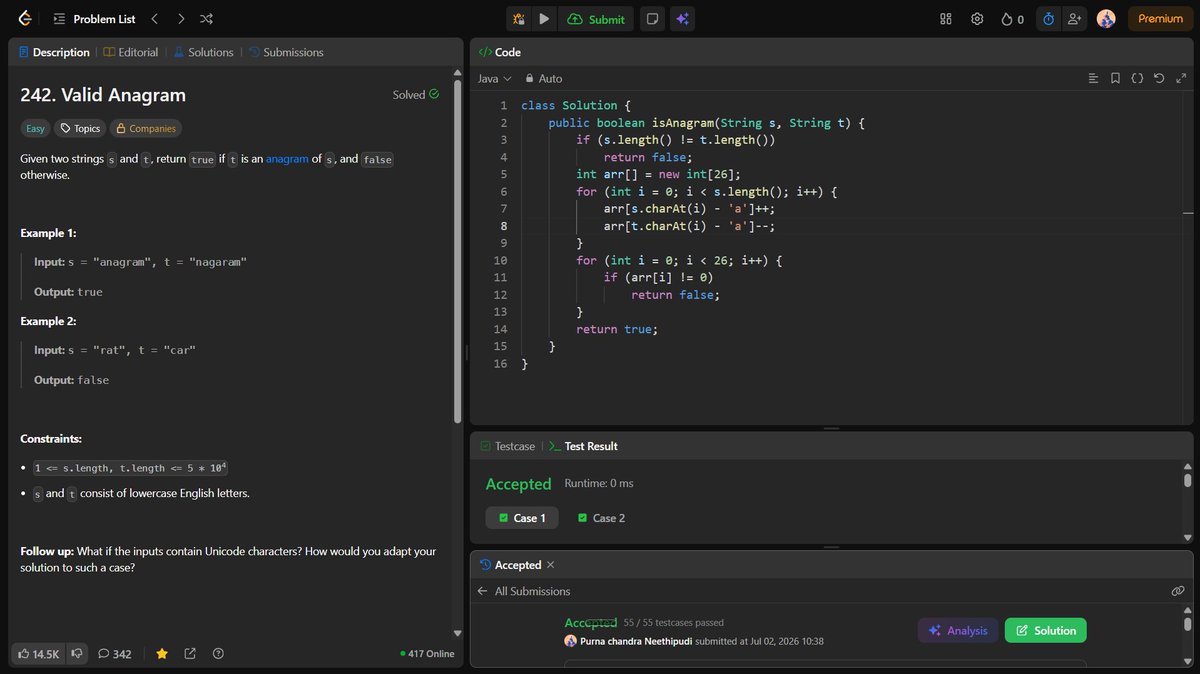Open the layout grid icon
Image resolution: width=1200 pixels, height=674 pixels.
tap(946, 19)
